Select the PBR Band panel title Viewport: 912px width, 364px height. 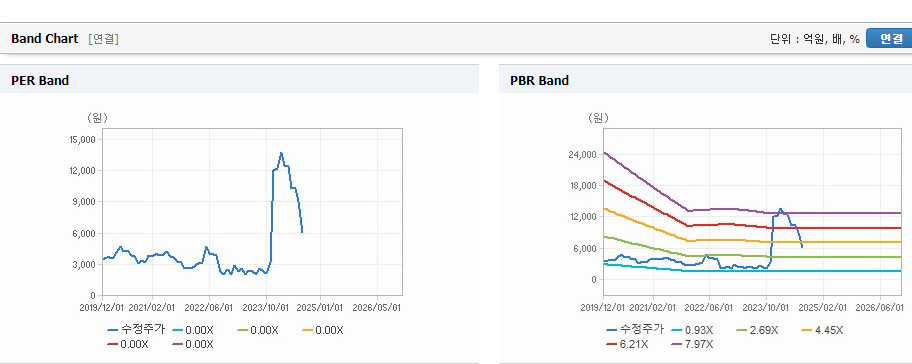point(539,81)
